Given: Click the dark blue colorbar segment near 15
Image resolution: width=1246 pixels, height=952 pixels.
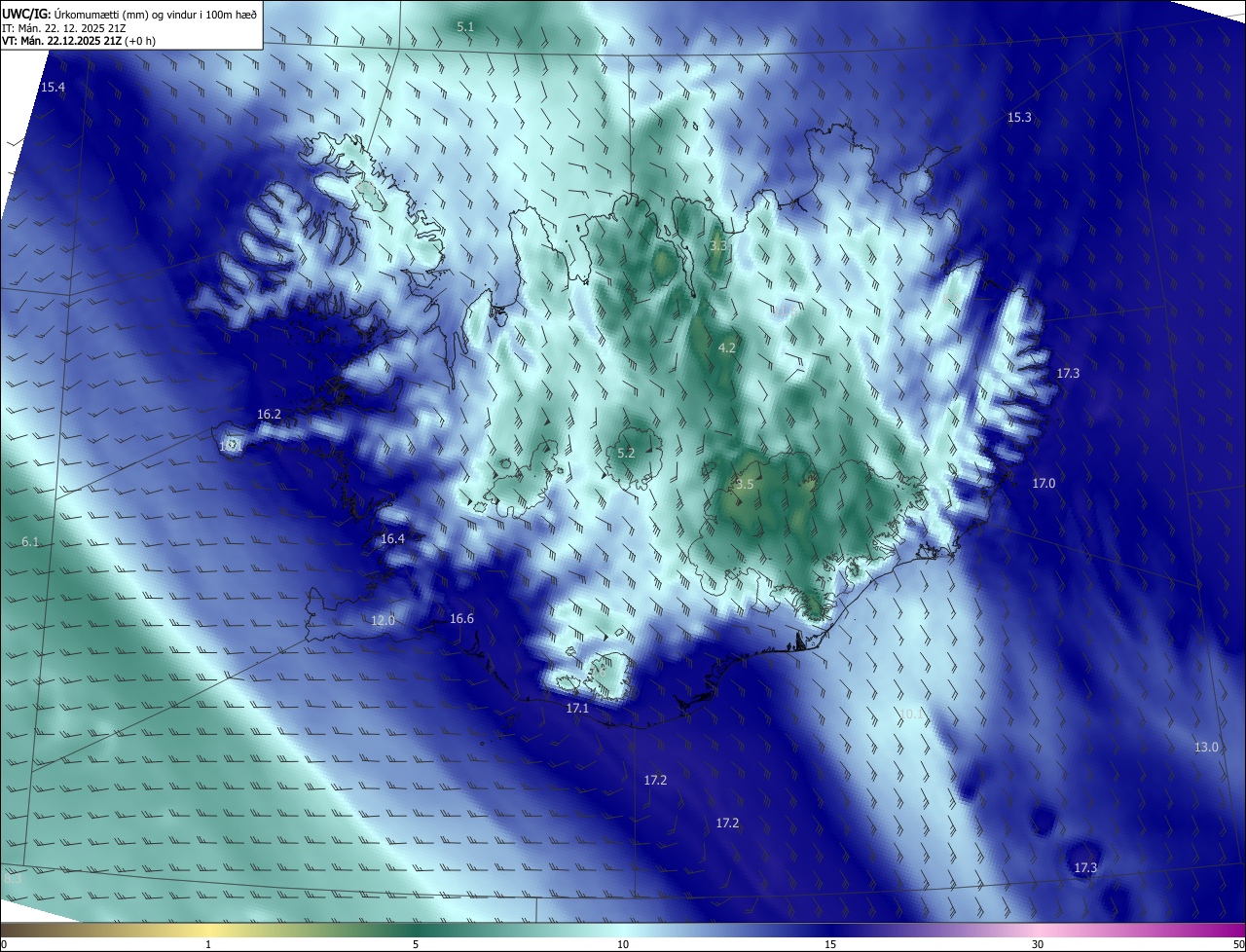Looking at the screenshot, I should pyautogui.click(x=830, y=930).
